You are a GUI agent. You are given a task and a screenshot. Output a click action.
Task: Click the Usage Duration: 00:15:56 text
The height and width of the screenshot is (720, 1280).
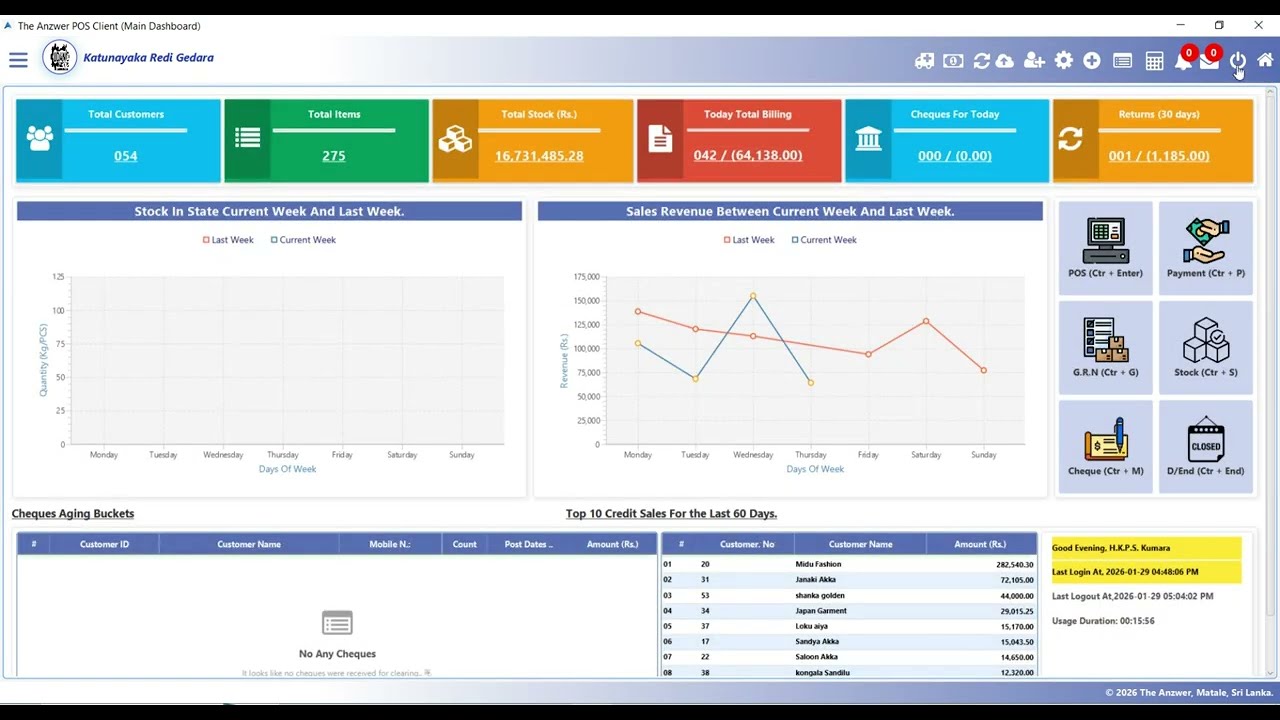coord(1103,621)
